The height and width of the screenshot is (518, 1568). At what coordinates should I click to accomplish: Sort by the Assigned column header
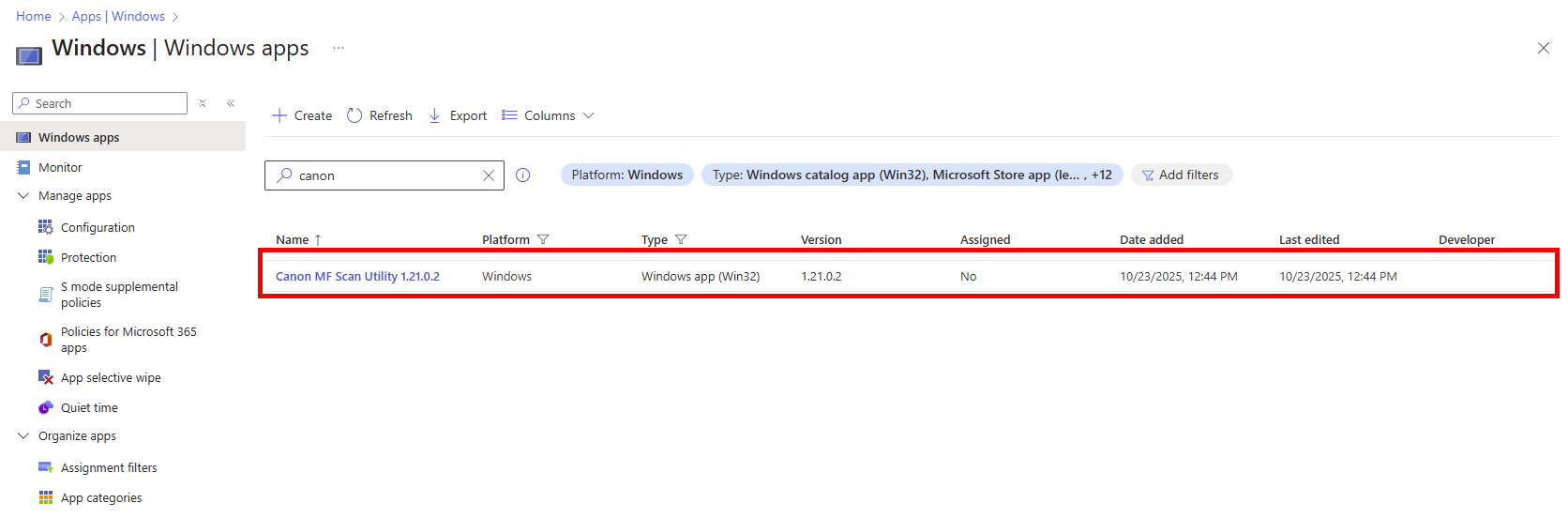pos(985,239)
